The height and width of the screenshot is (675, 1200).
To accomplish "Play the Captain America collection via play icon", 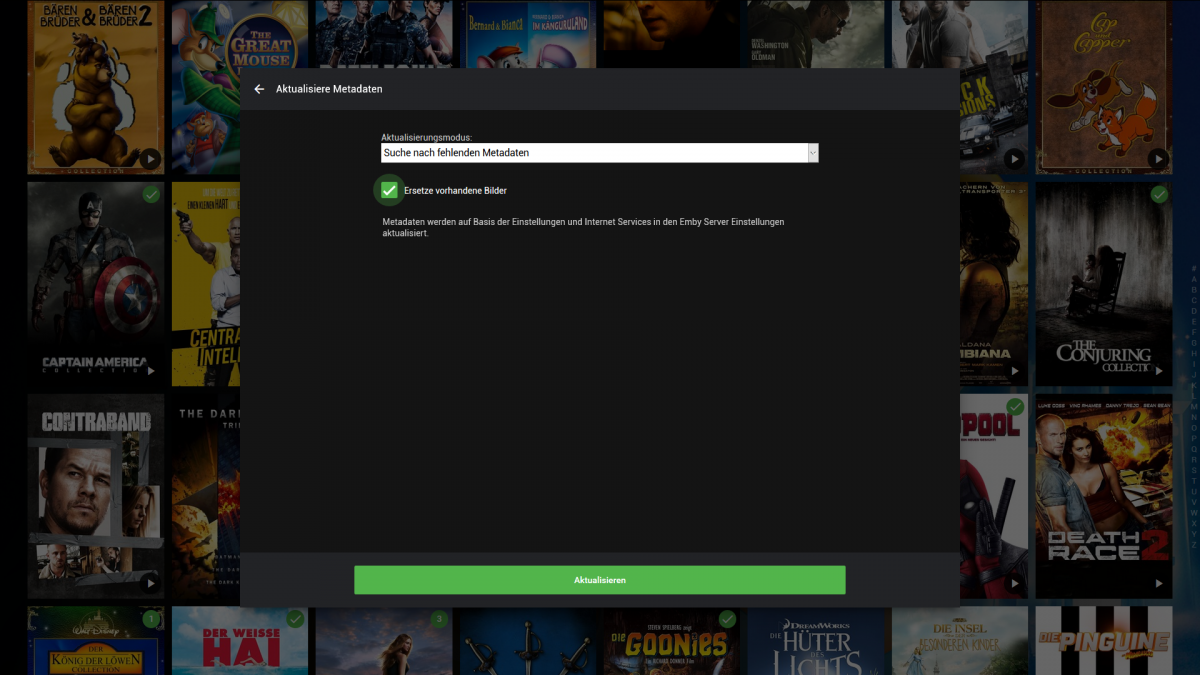I will pos(150,370).
